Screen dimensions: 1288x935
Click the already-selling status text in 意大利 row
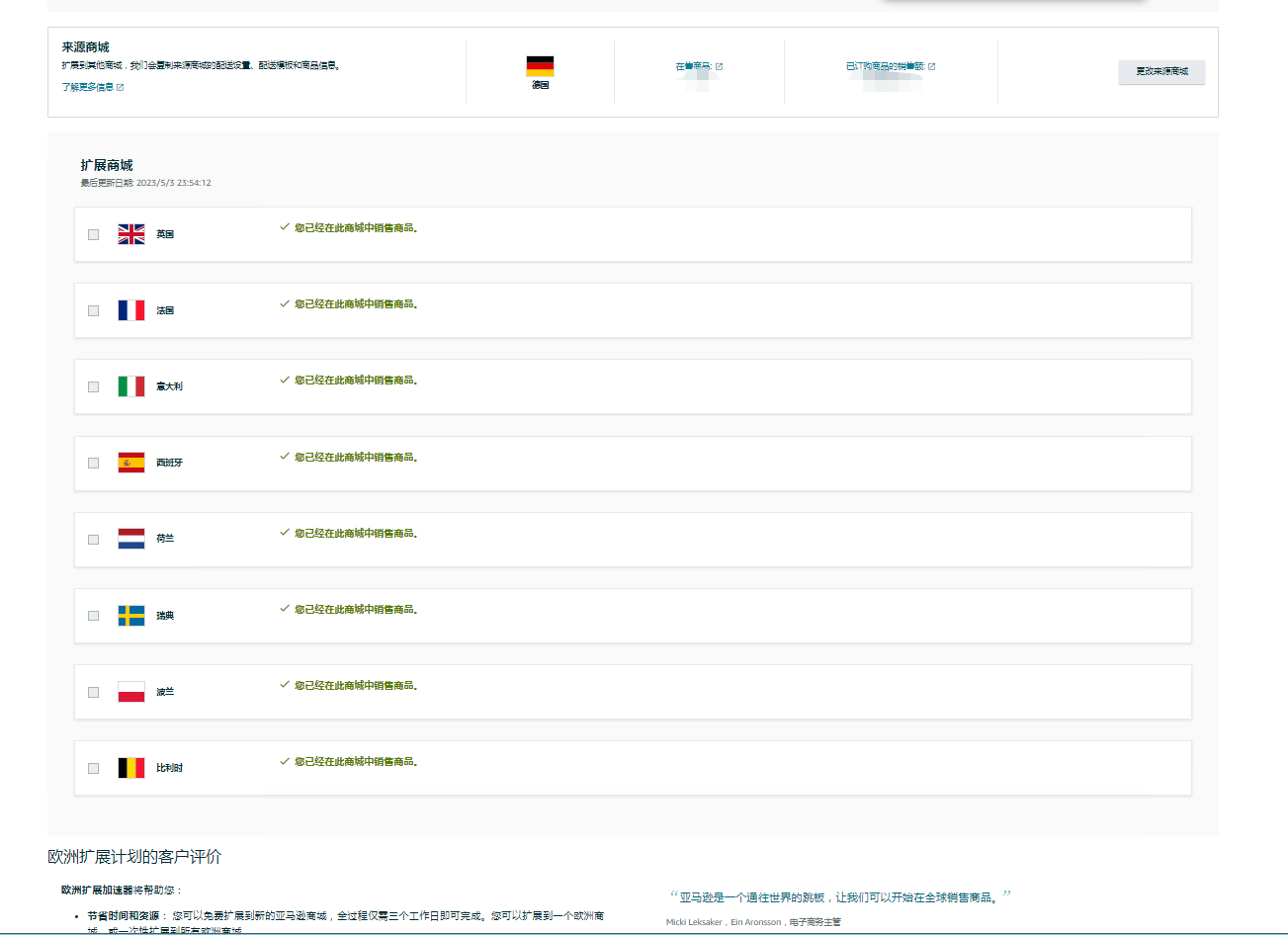click(356, 381)
